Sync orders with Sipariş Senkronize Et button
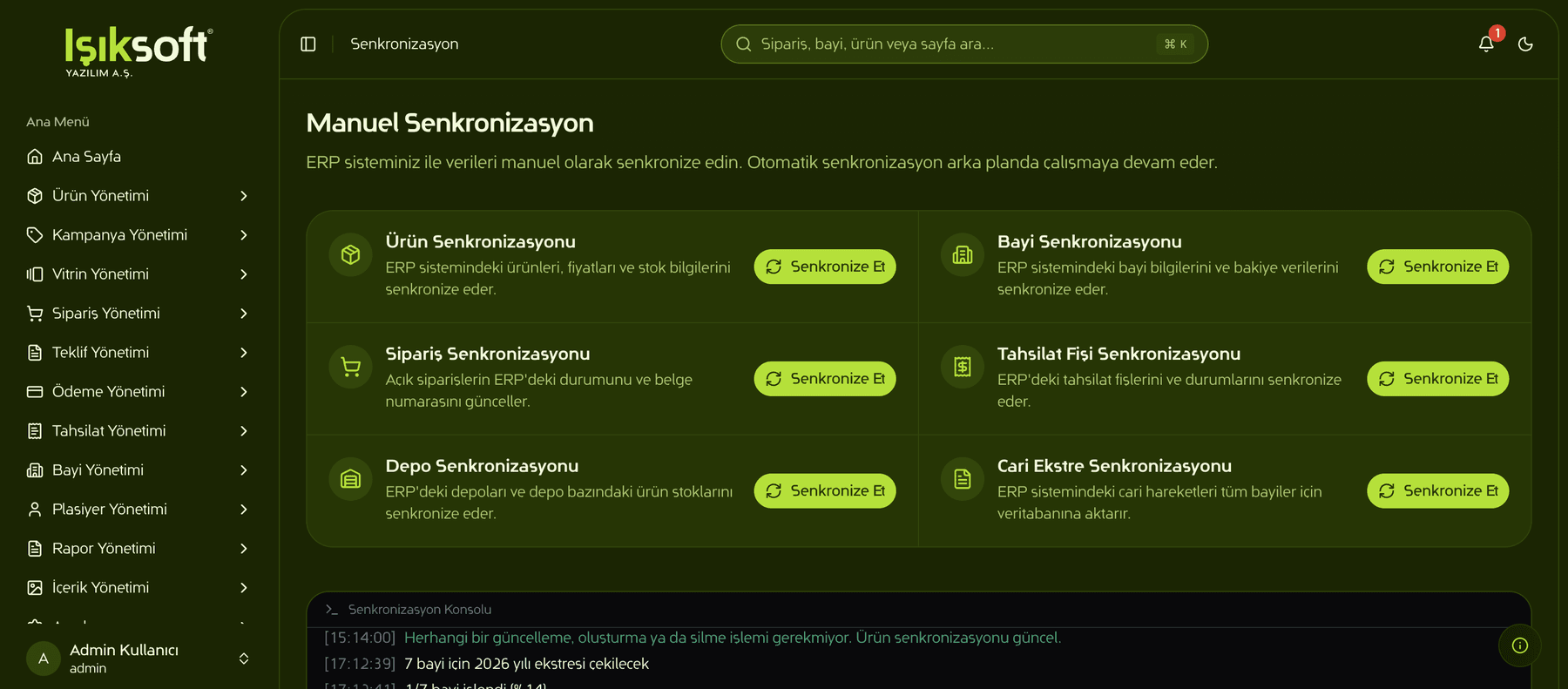 click(825, 379)
